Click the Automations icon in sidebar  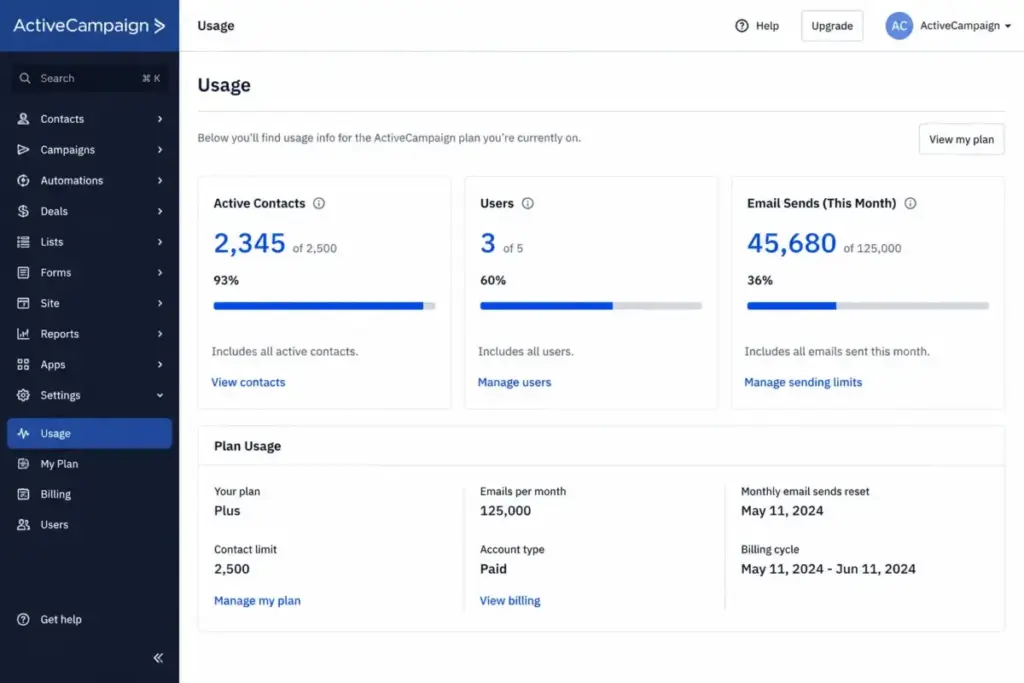(x=24, y=180)
